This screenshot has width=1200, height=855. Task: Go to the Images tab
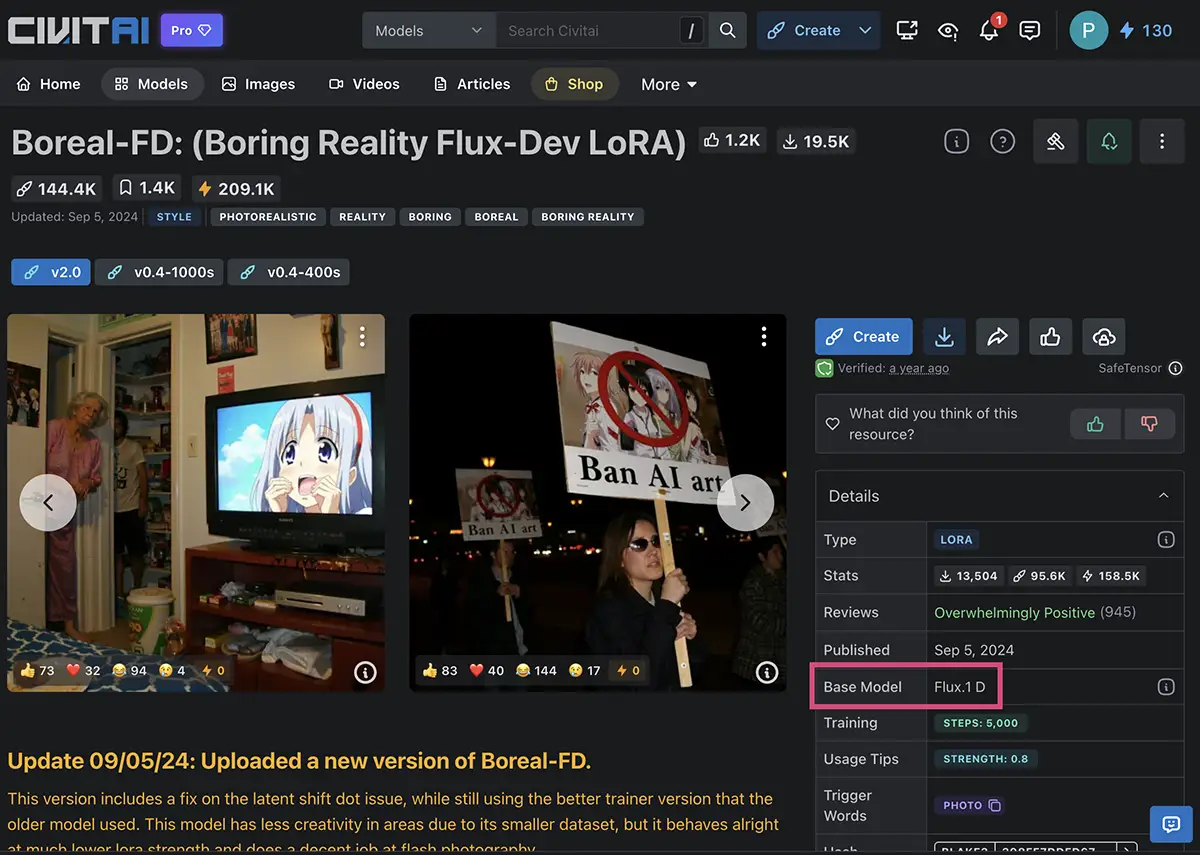pos(258,84)
